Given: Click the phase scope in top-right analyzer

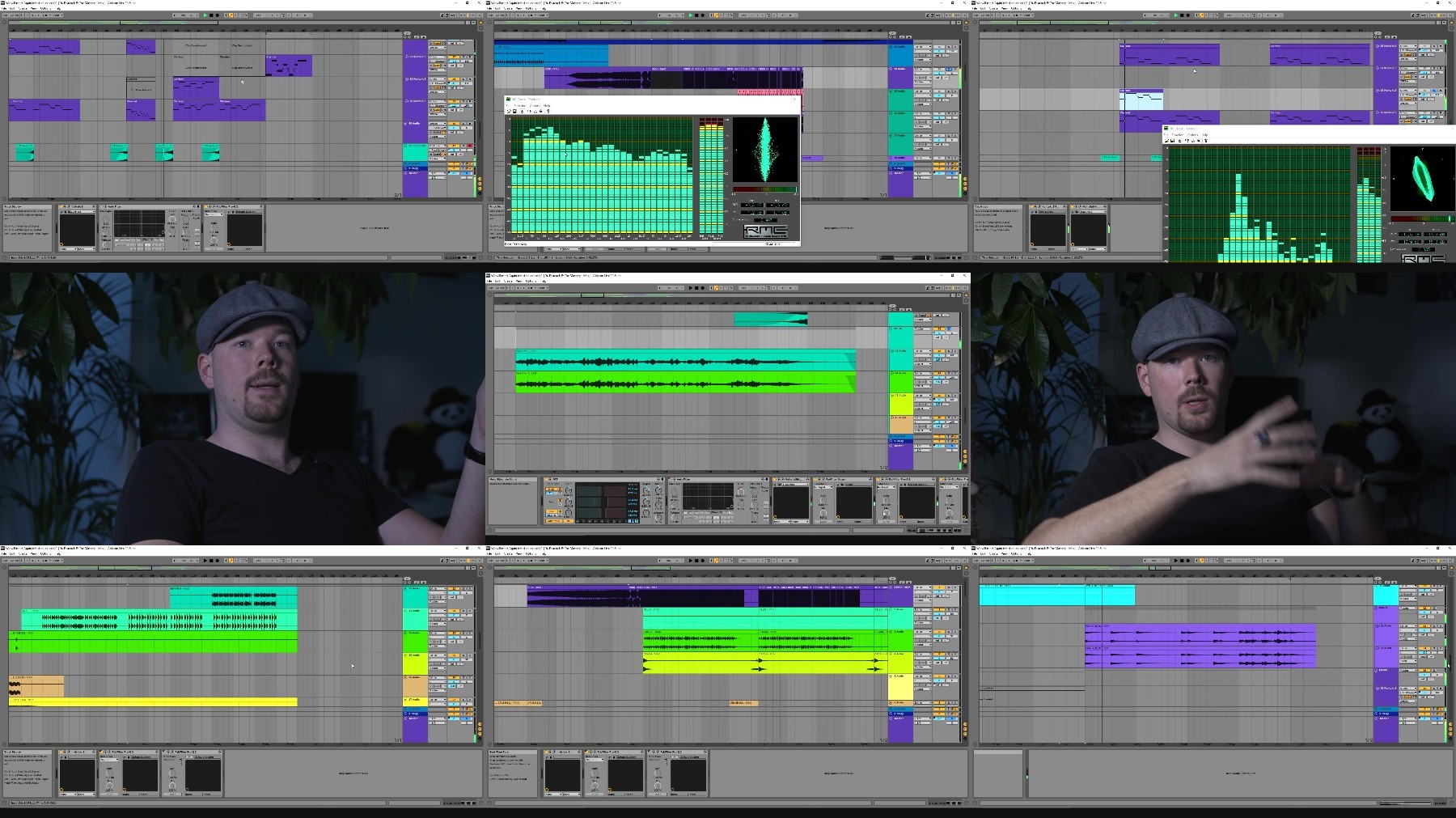Looking at the screenshot, I should pyautogui.click(x=1421, y=178).
